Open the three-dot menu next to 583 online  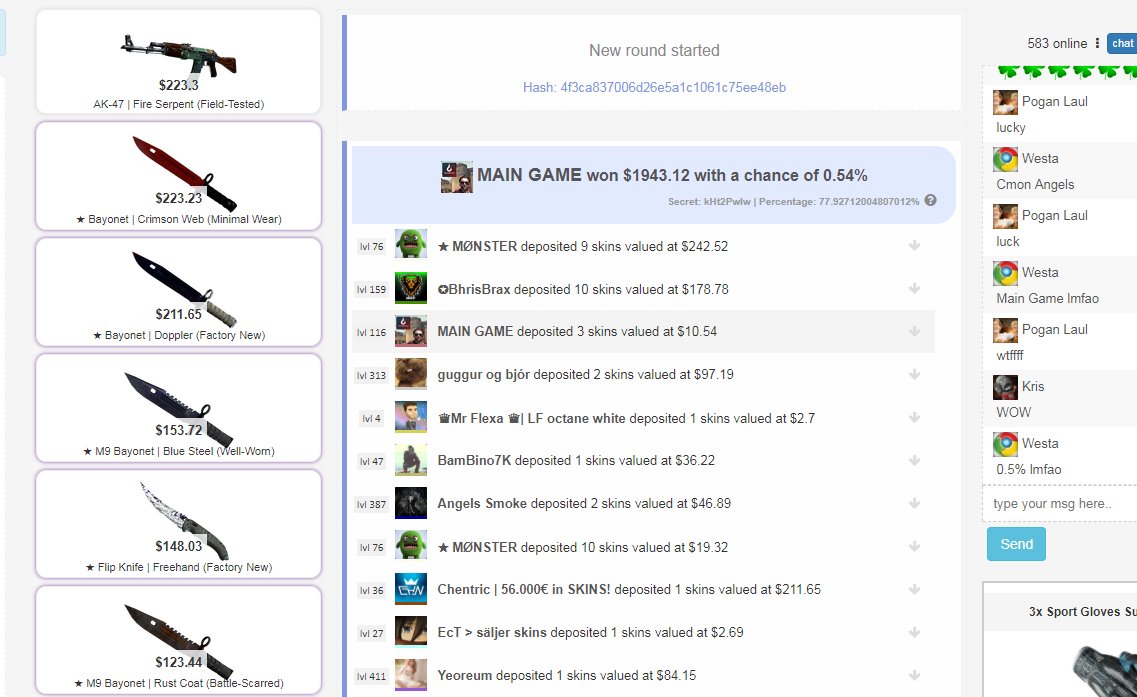tap(1097, 44)
